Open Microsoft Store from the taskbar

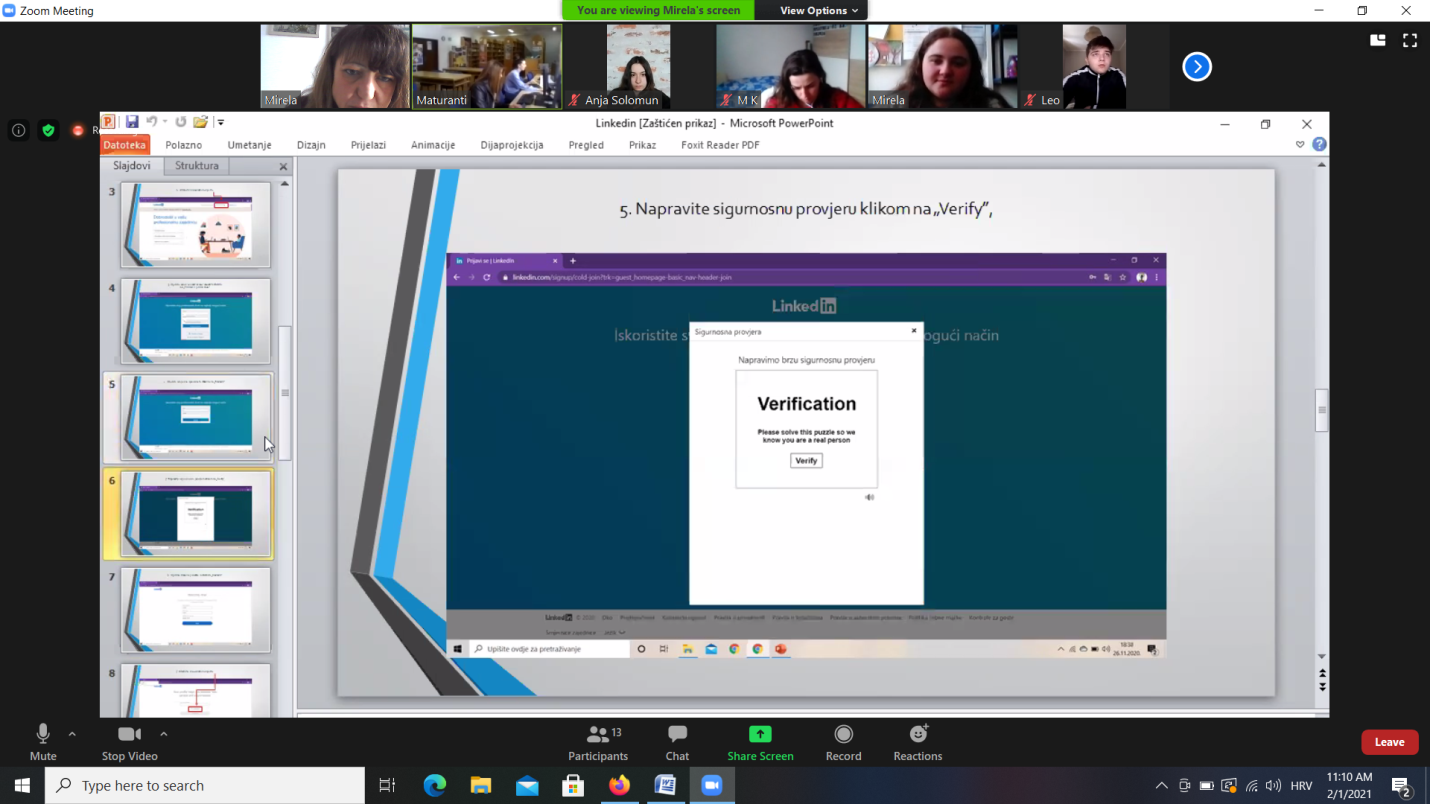pyautogui.click(x=573, y=786)
